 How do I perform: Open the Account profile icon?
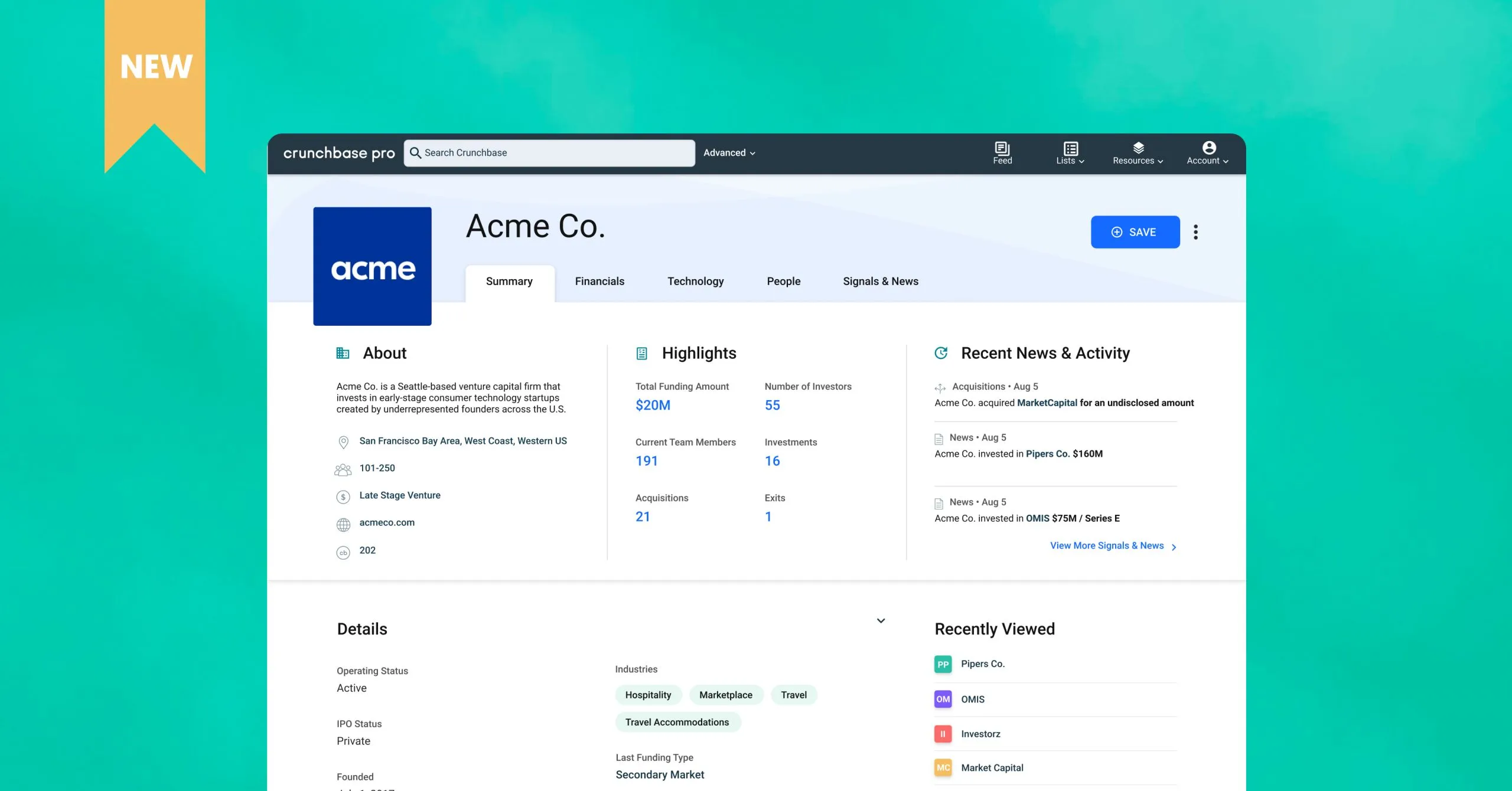coord(1208,148)
